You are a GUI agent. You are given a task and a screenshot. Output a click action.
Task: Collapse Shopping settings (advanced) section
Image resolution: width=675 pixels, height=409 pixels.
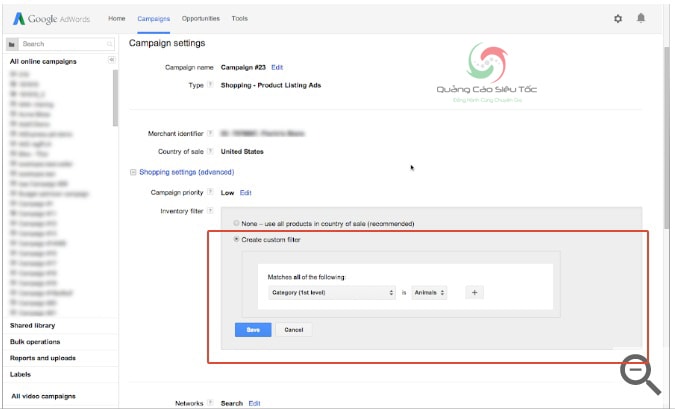133,172
